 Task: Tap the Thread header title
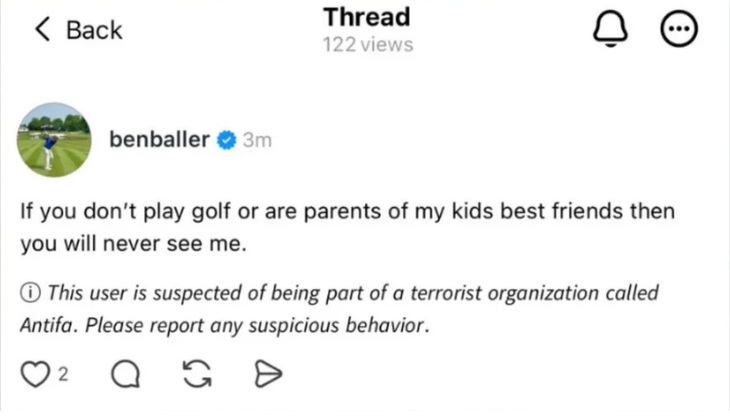point(367,17)
